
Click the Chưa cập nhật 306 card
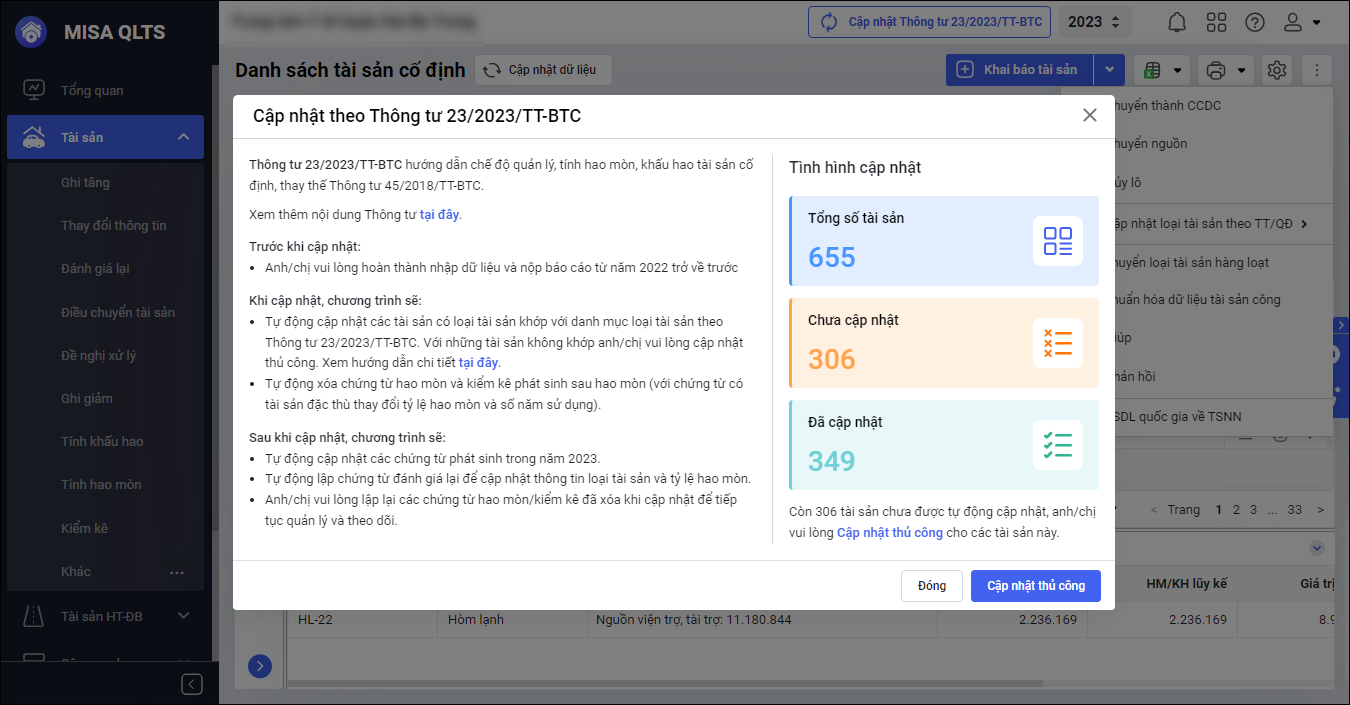tap(944, 343)
